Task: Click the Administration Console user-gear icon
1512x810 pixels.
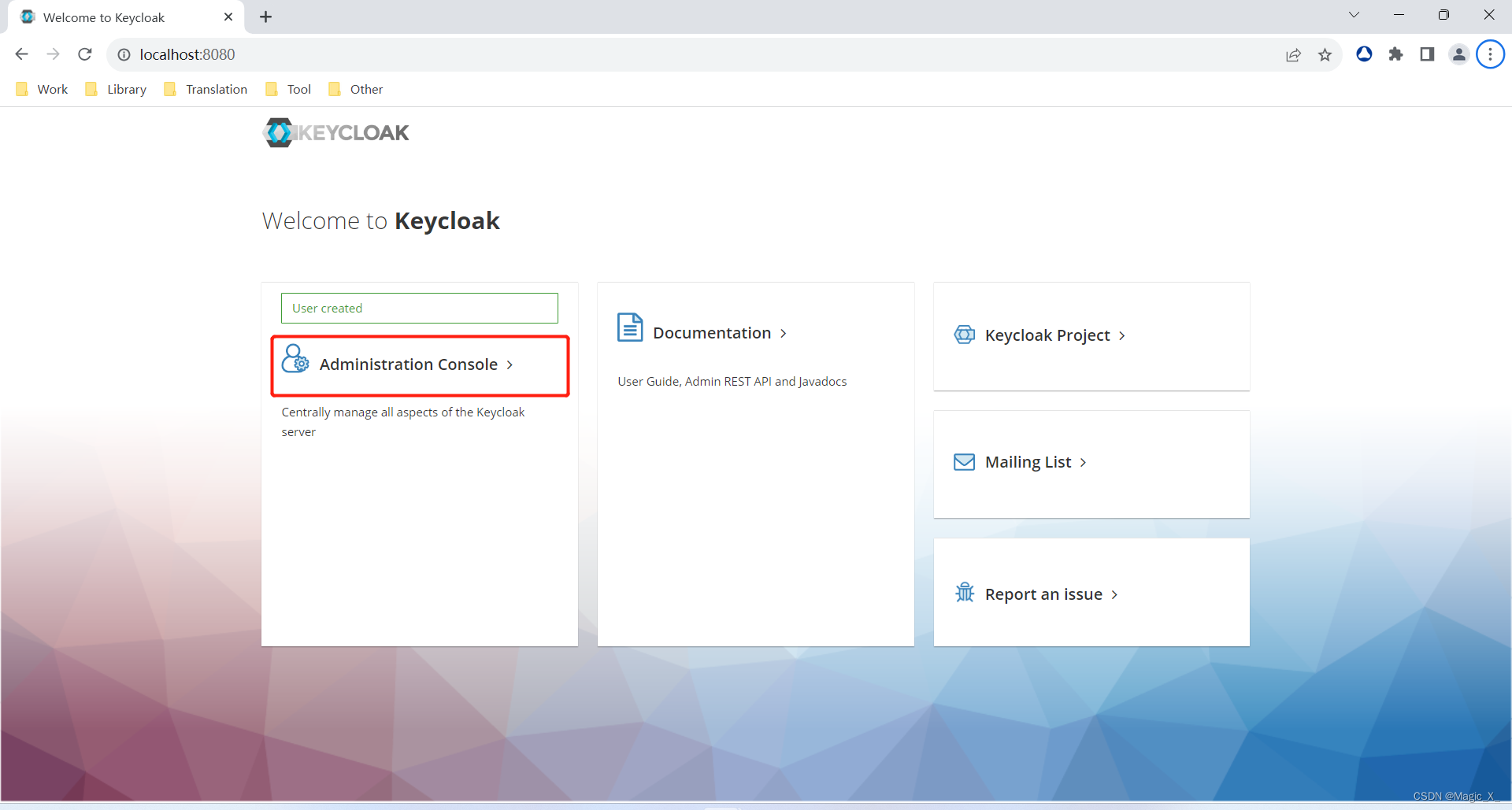Action: [295, 359]
